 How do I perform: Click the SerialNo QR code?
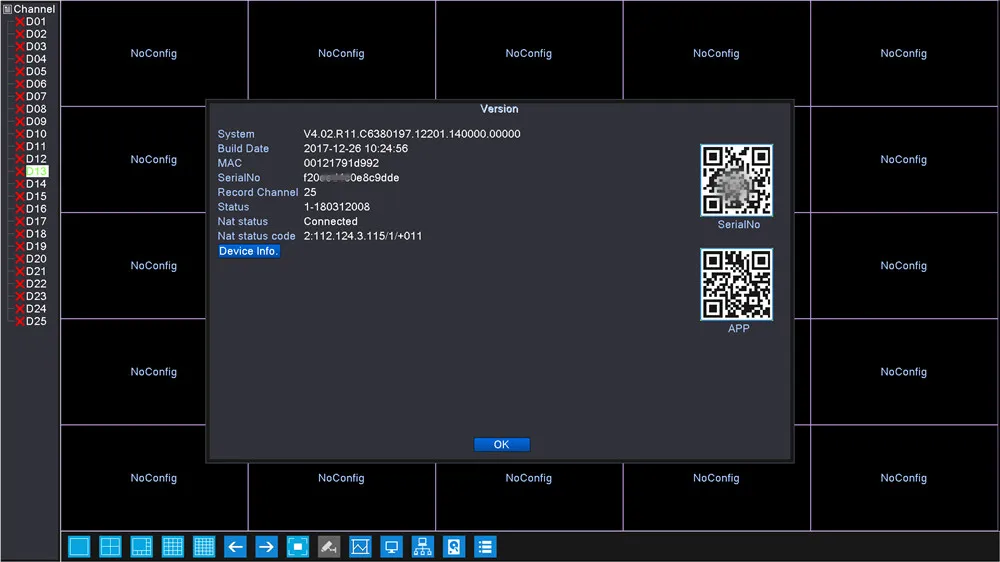pos(737,180)
